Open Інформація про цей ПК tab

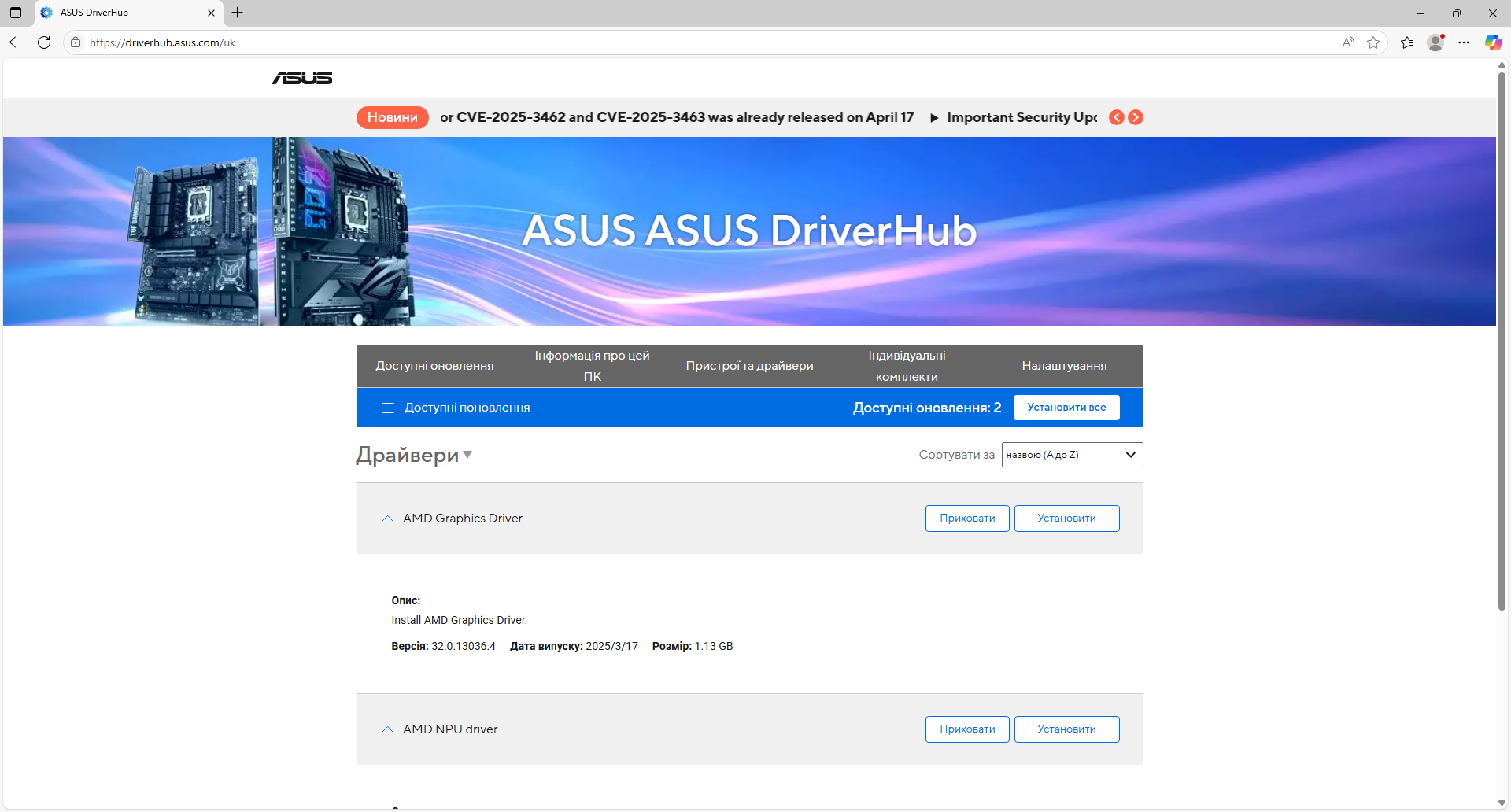[x=593, y=366]
